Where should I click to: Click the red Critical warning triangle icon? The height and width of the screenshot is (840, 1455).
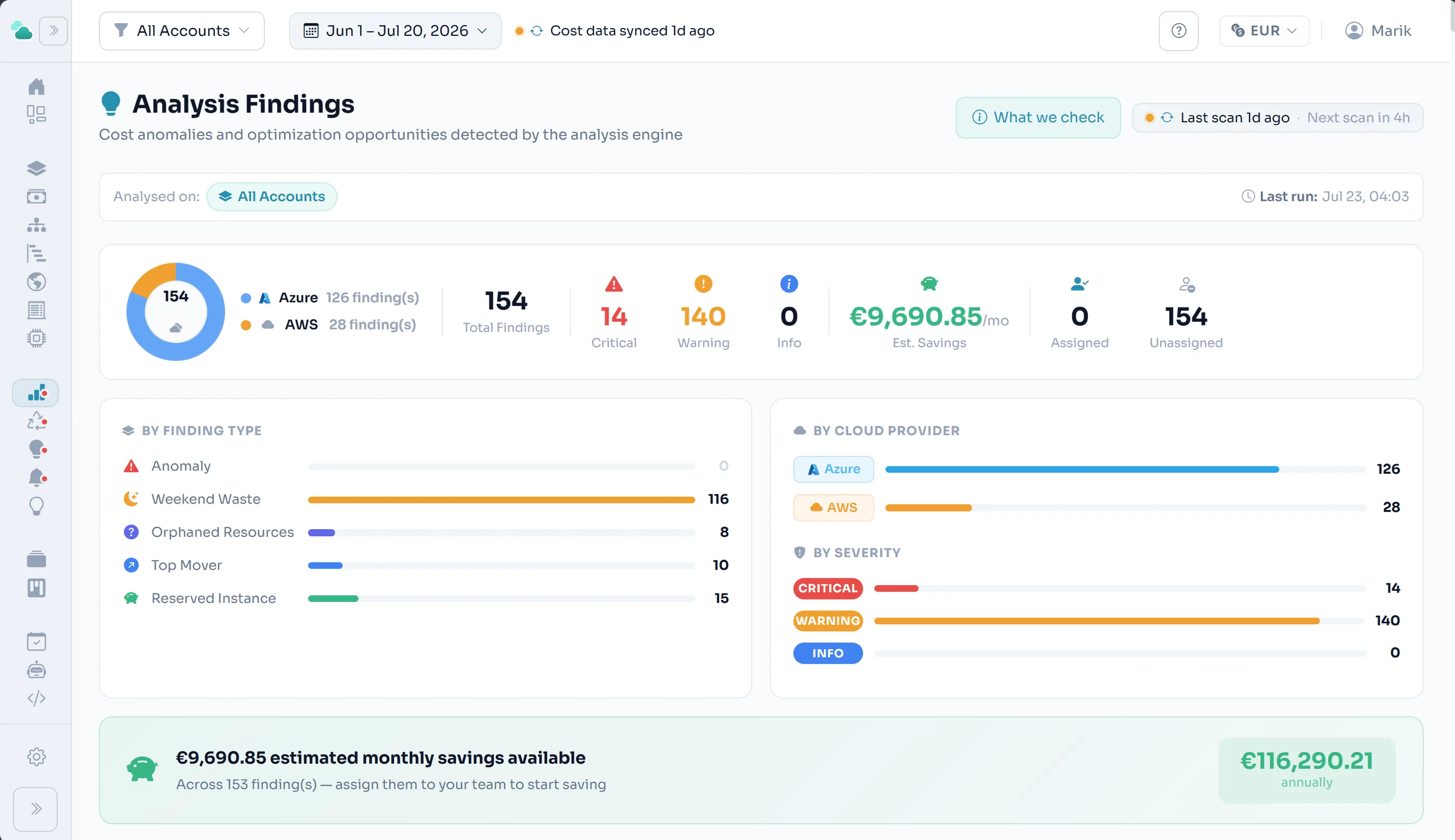(614, 284)
